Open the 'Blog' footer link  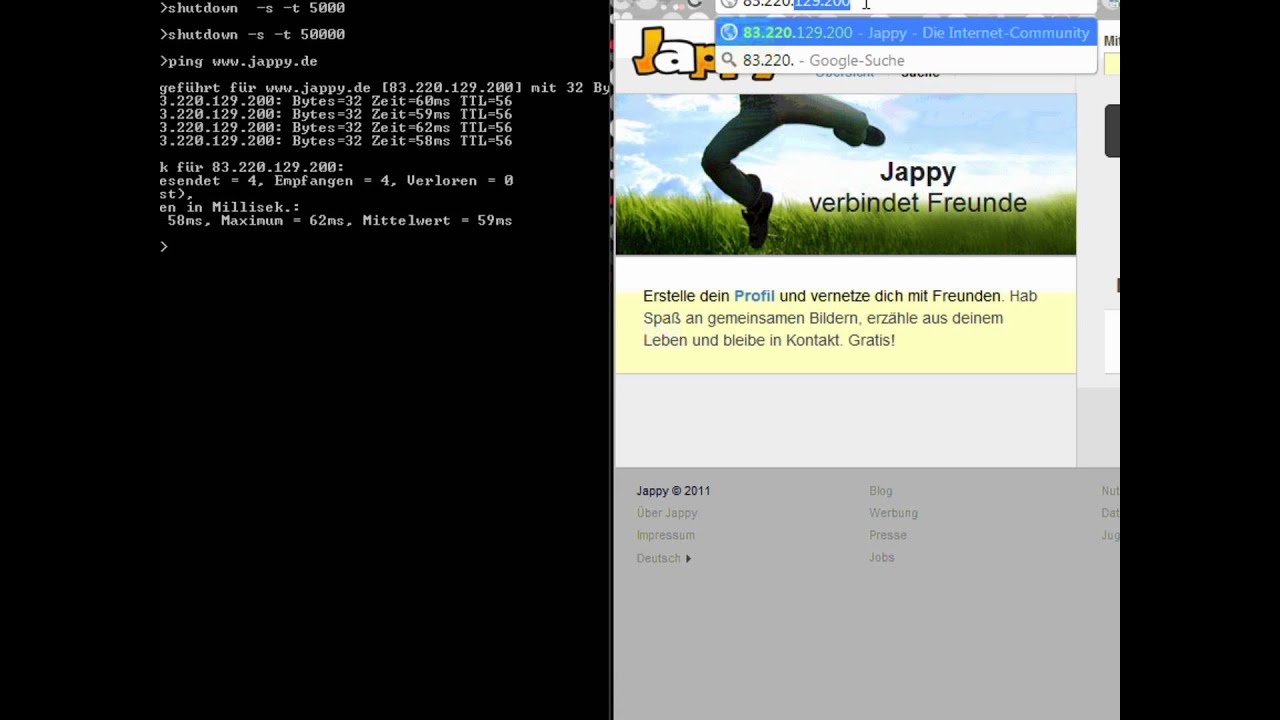(881, 491)
